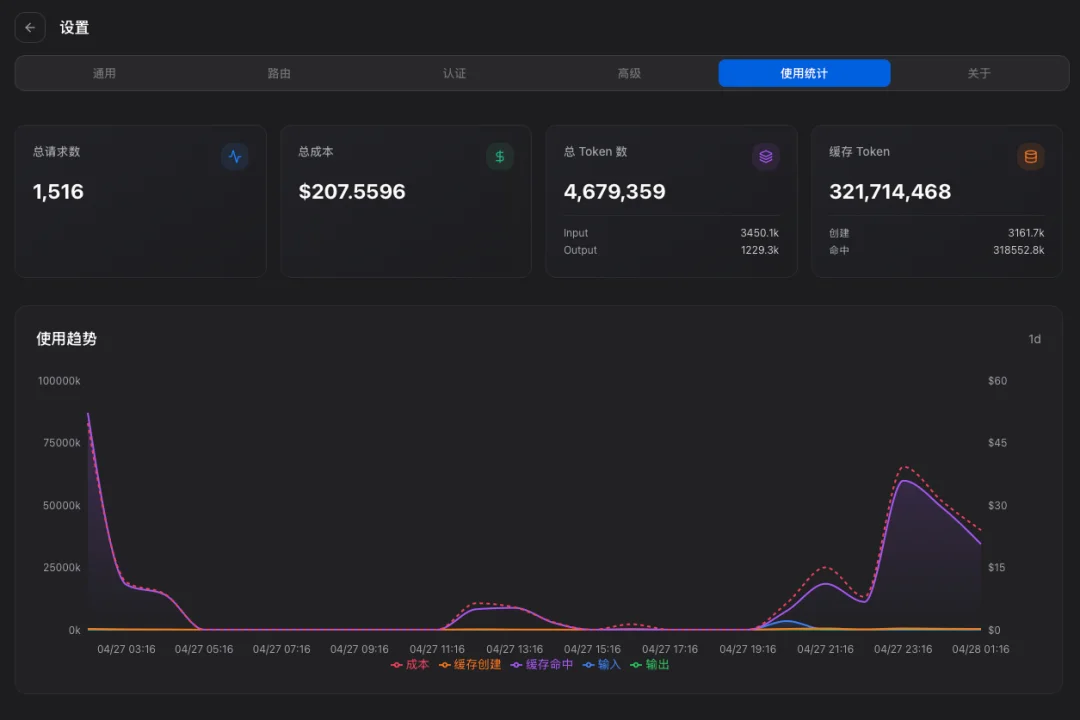The image size is (1080, 720).
Task: Switch to the 通用 tab
Action: pos(104,72)
